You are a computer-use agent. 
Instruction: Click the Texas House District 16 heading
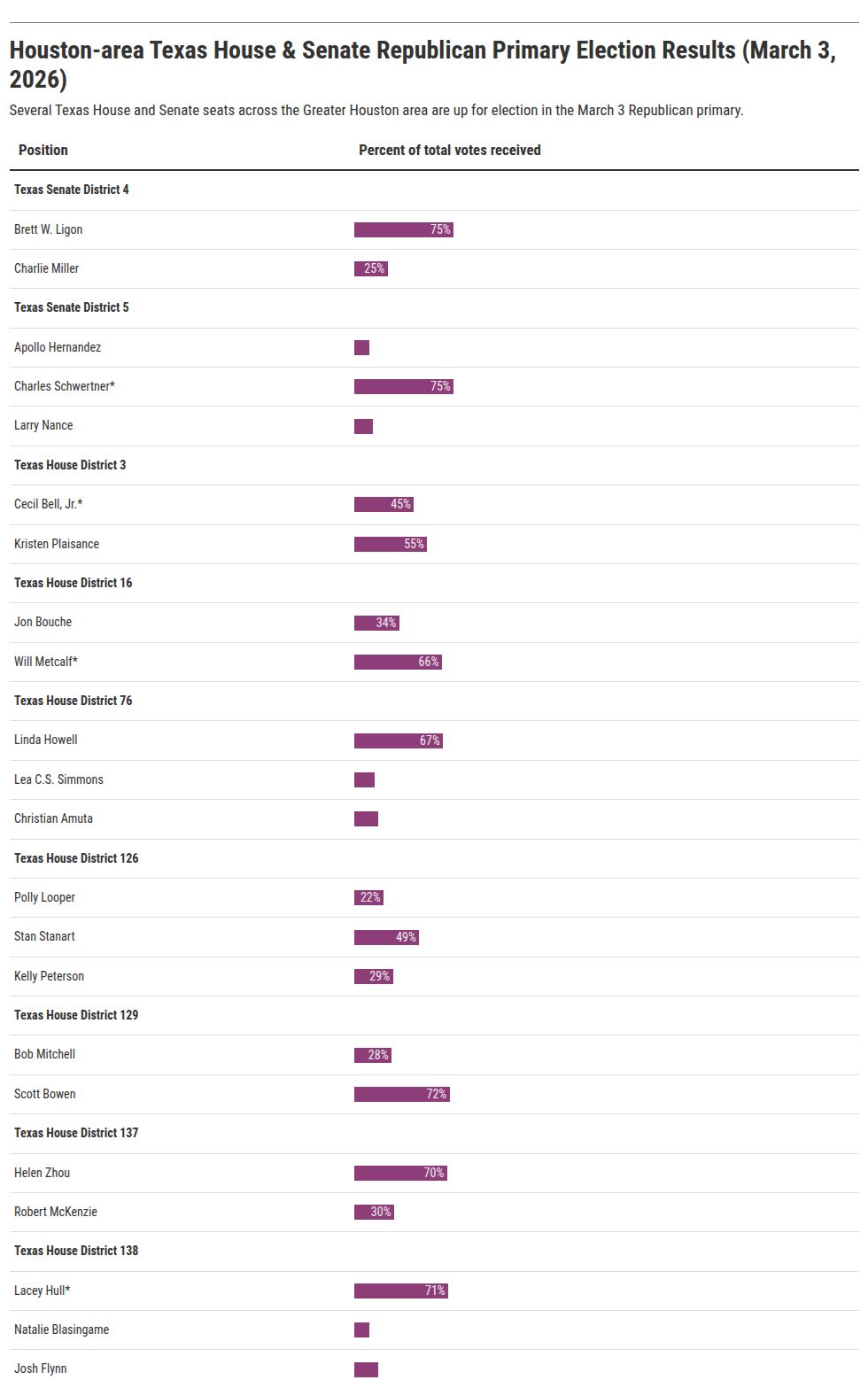(x=74, y=583)
